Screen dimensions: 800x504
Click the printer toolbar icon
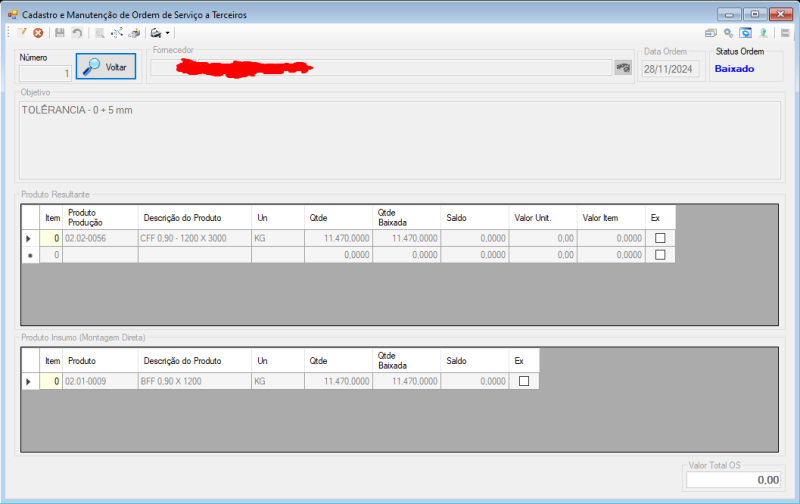(x=156, y=33)
